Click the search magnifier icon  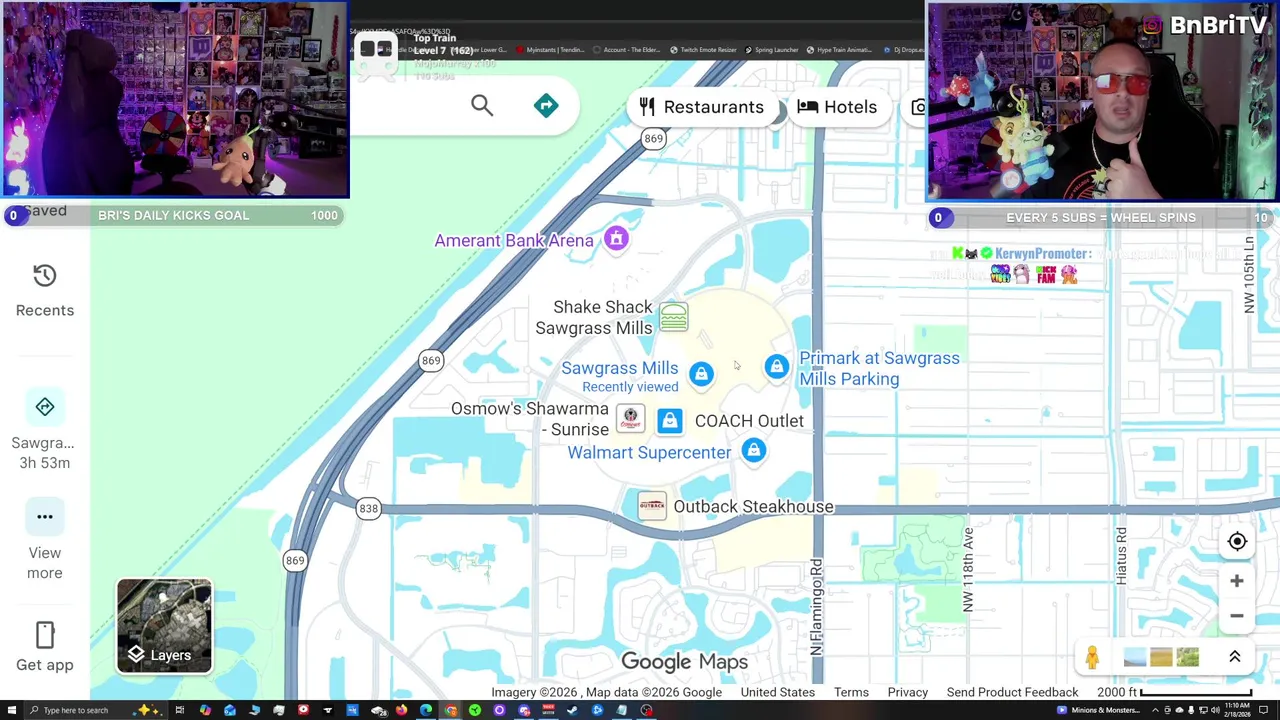[x=482, y=105]
